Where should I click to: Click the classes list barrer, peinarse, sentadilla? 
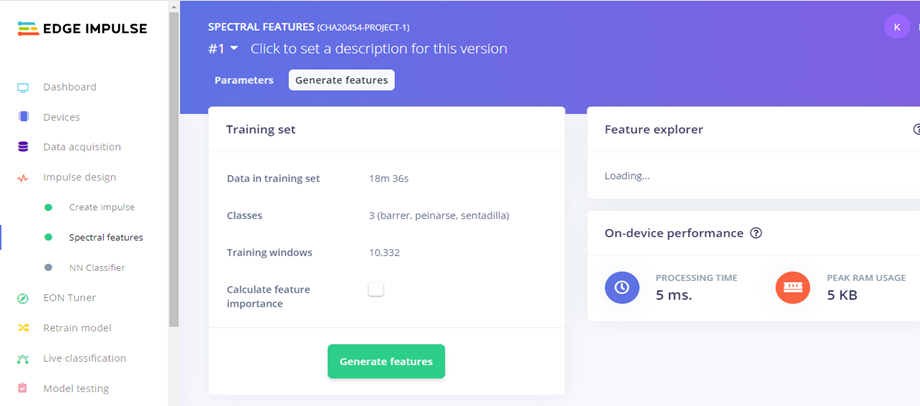pyautogui.click(x=439, y=215)
